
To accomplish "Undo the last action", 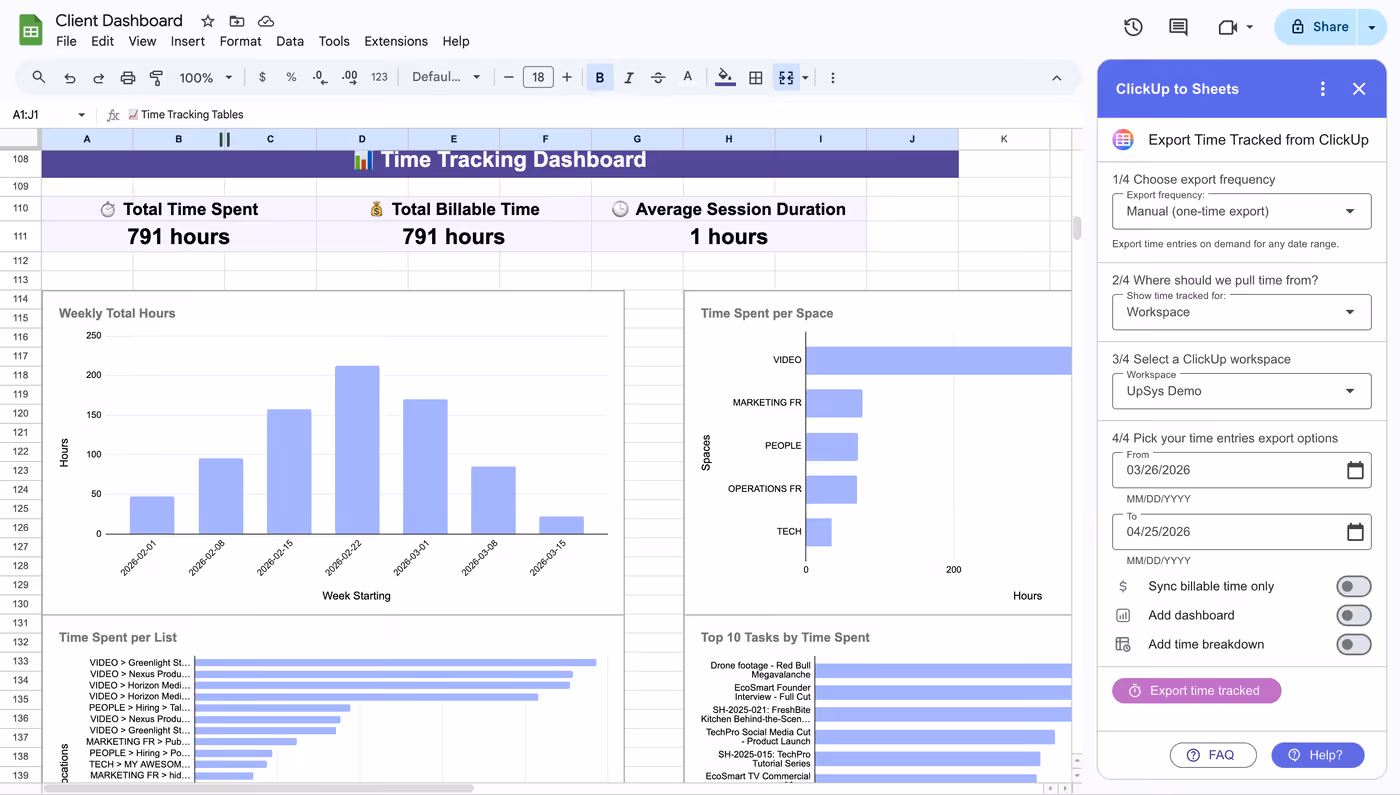I will (x=70, y=77).
